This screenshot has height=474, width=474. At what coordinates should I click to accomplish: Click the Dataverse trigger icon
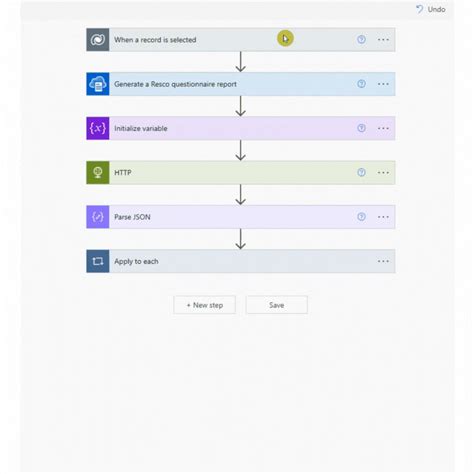coord(98,40)
